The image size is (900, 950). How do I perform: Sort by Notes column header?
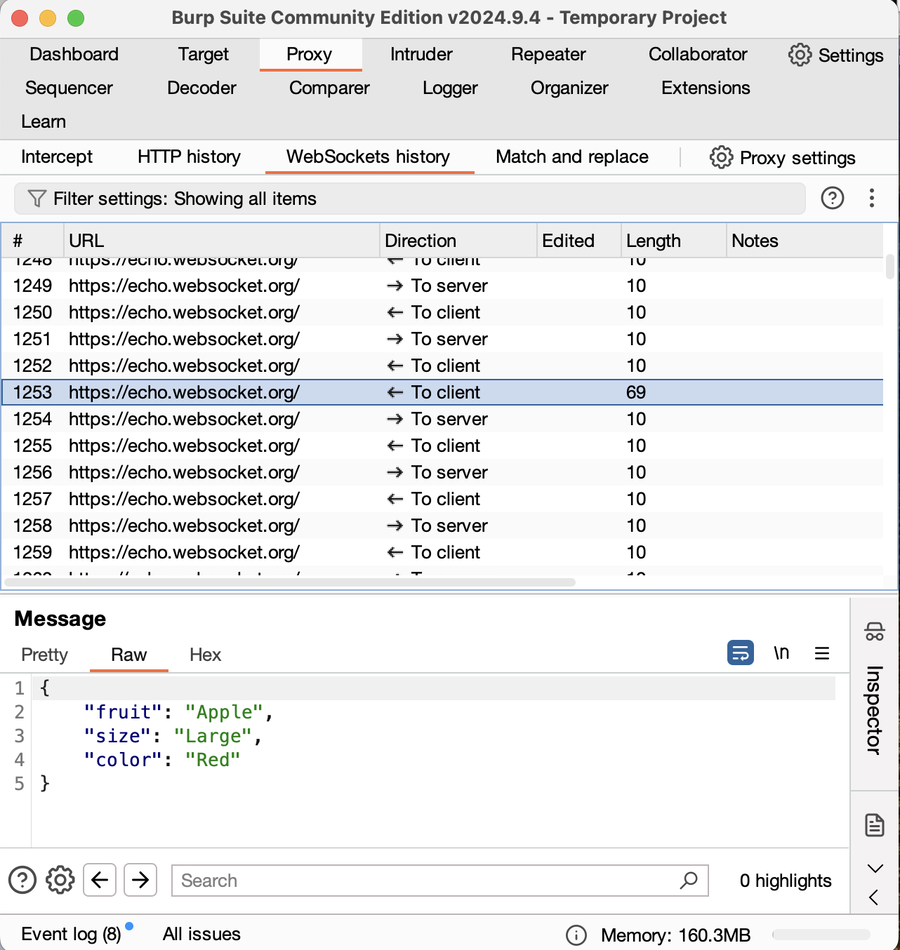(804, 241)
